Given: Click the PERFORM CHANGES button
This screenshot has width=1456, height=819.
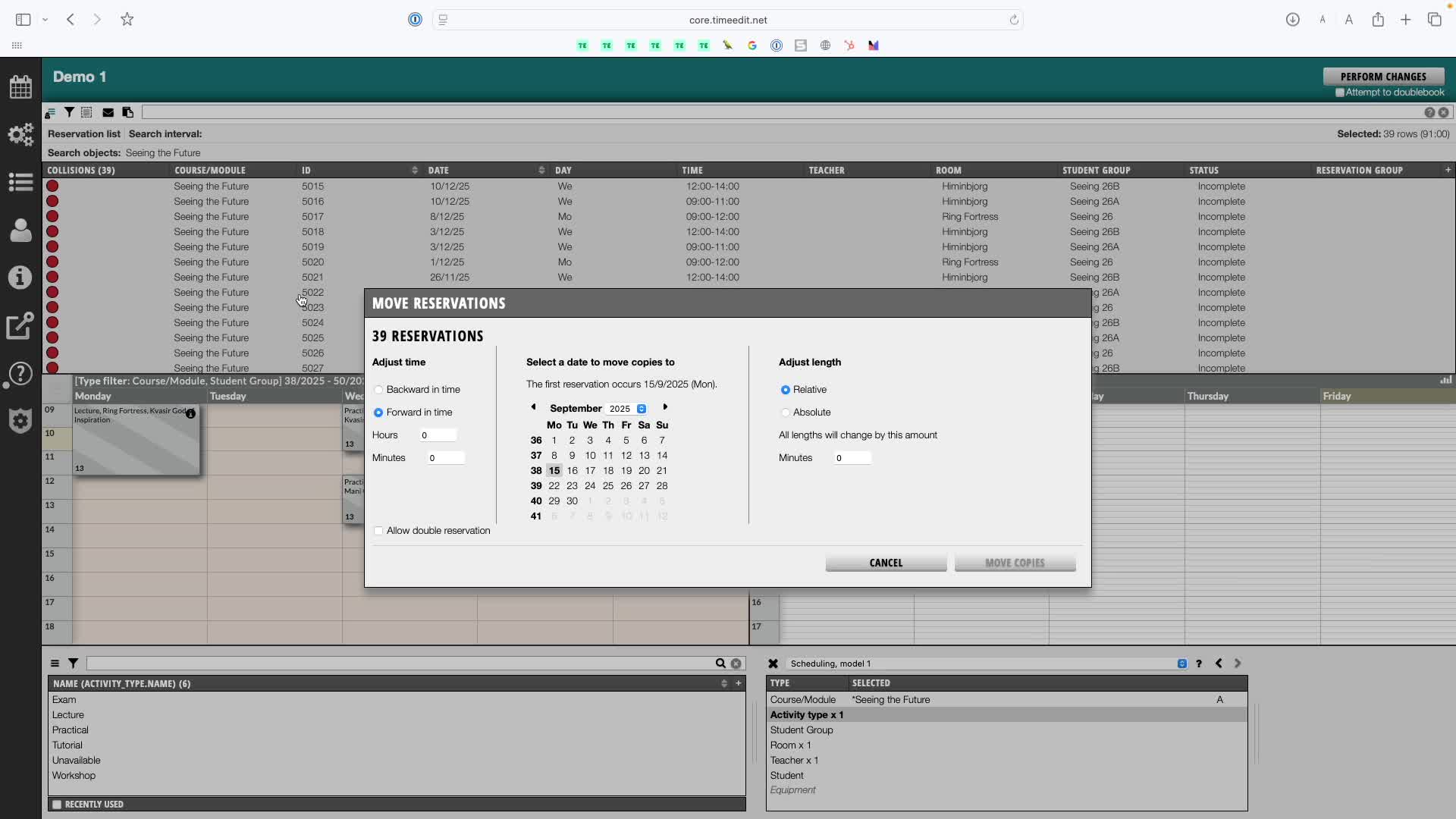Looking at the screenshot, I should [1382, 77].
